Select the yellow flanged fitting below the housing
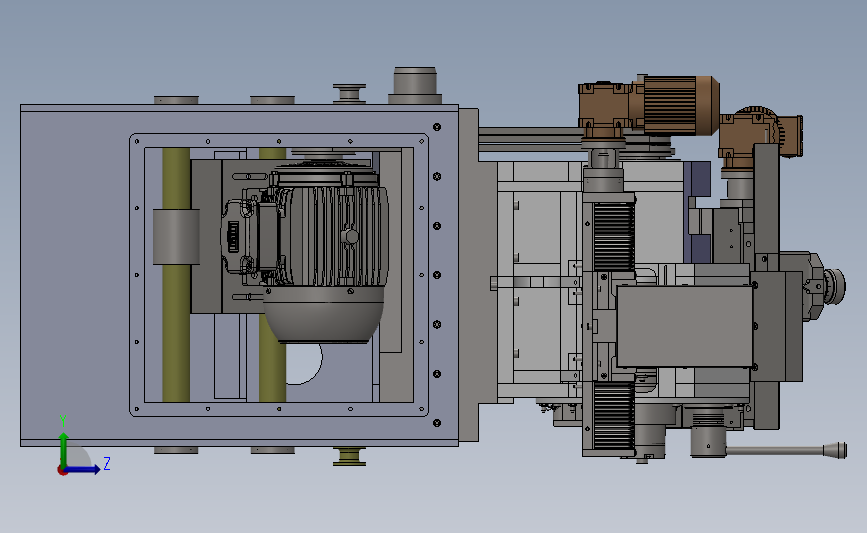The width and height of the screenshot is (867, 533). click(349, 457)
